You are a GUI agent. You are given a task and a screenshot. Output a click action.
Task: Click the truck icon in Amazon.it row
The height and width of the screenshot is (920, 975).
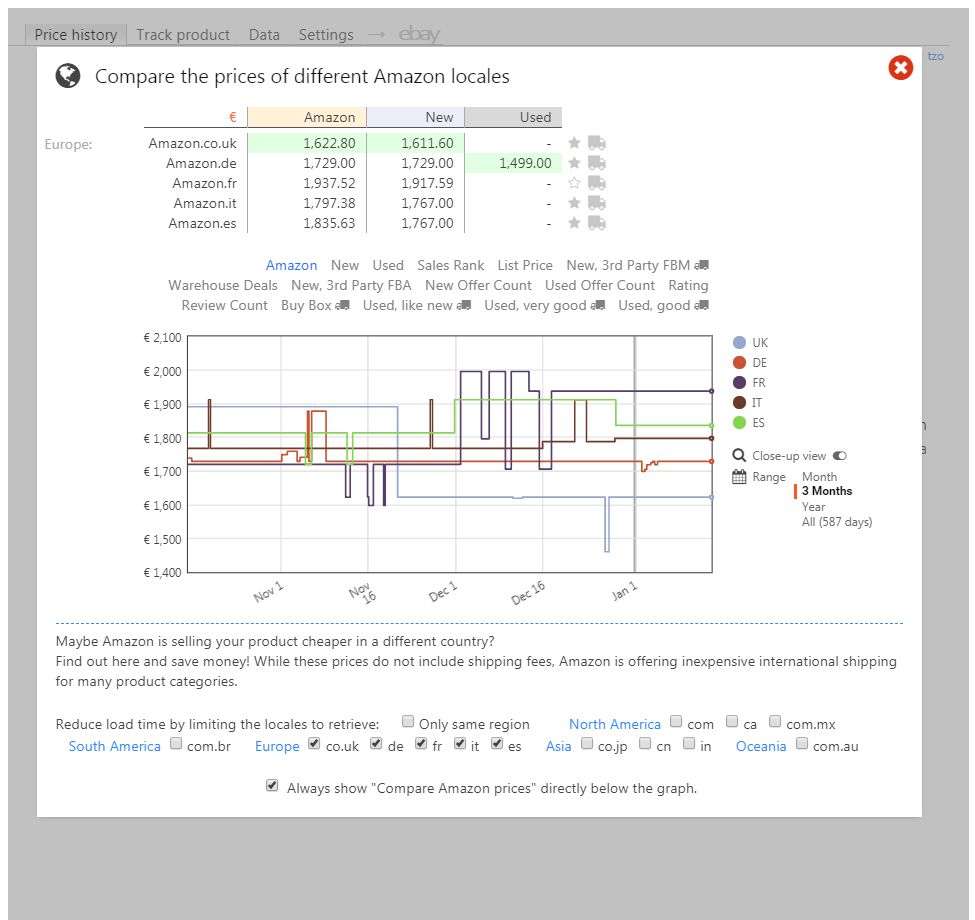coord(597,203)
